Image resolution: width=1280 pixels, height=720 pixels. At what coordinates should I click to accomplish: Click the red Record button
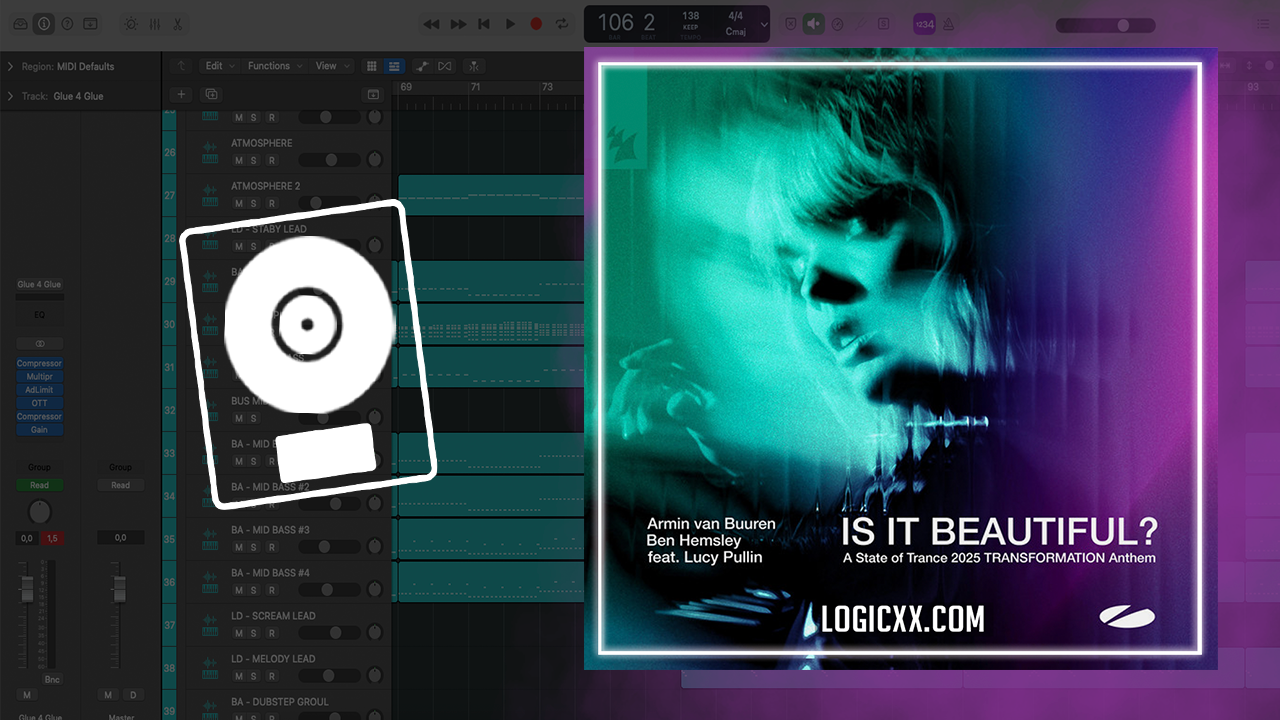[536, 24]
